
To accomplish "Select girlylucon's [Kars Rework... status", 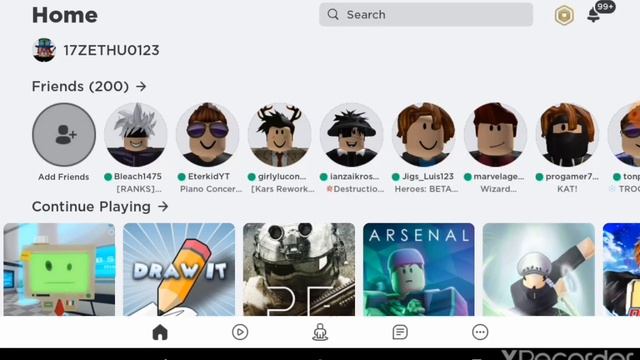I will 283,189.
